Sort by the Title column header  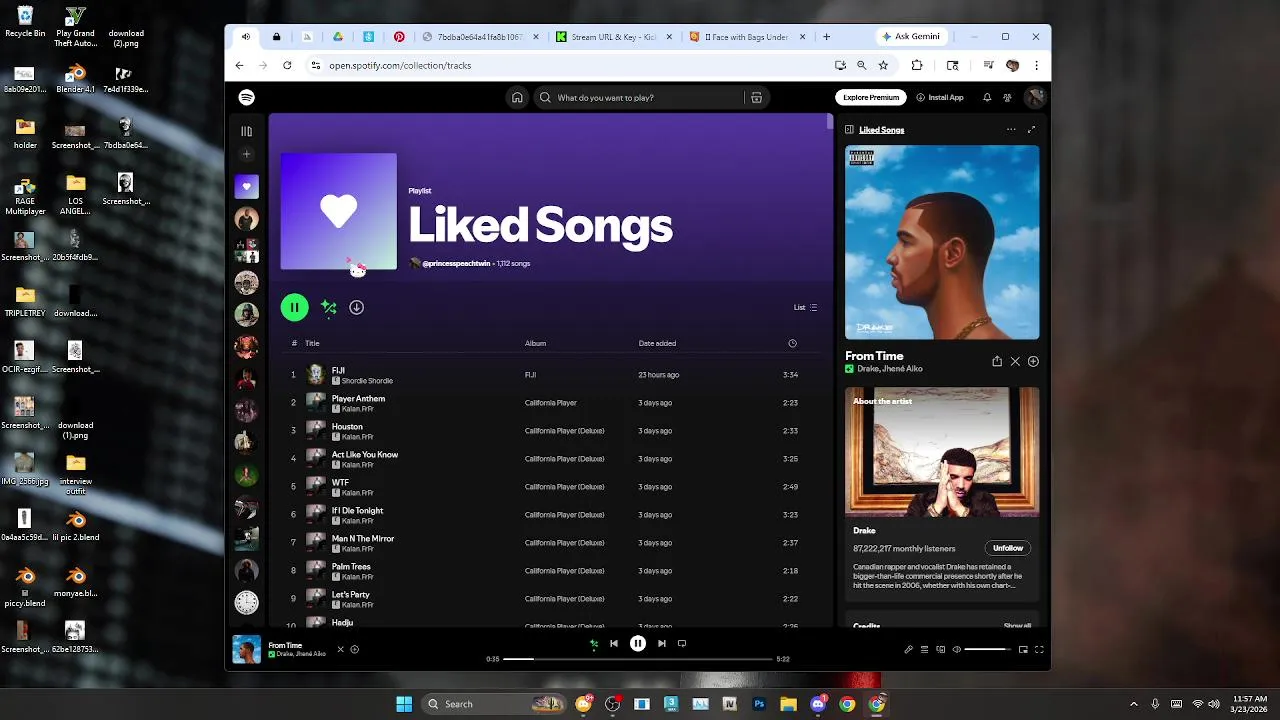tap(312, 343)
